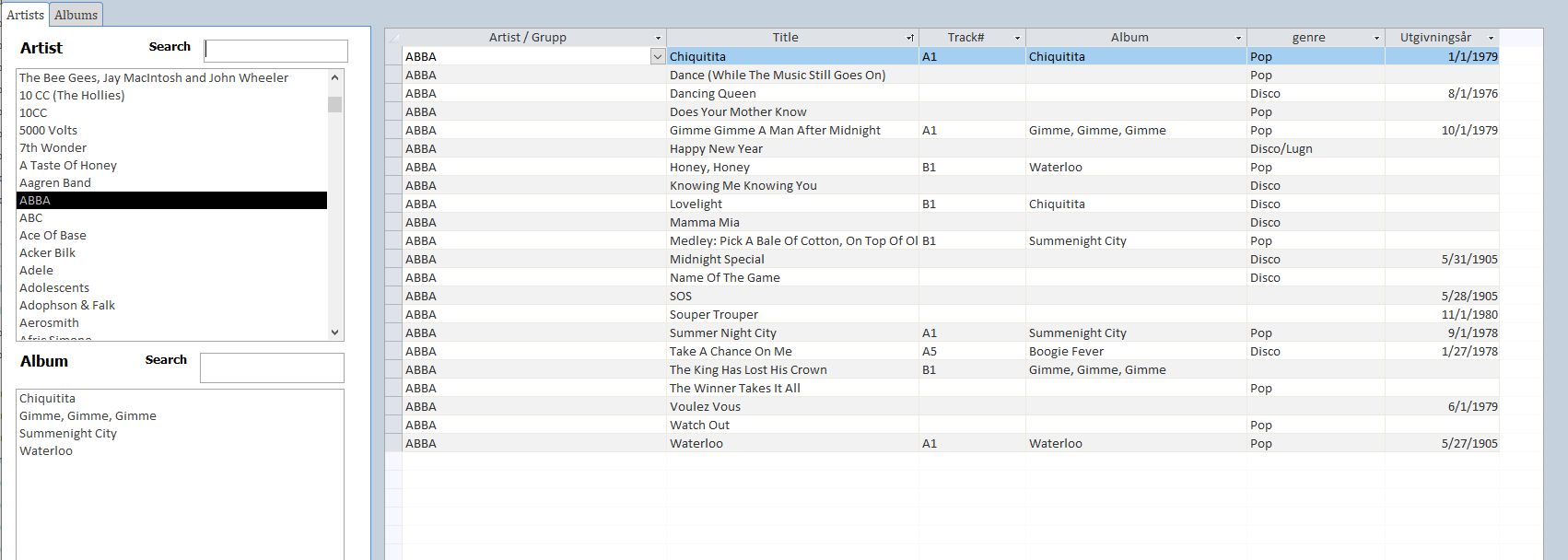
Task: Click the highlighted 'ABBA' artist list entry
Action: point(172,201)
